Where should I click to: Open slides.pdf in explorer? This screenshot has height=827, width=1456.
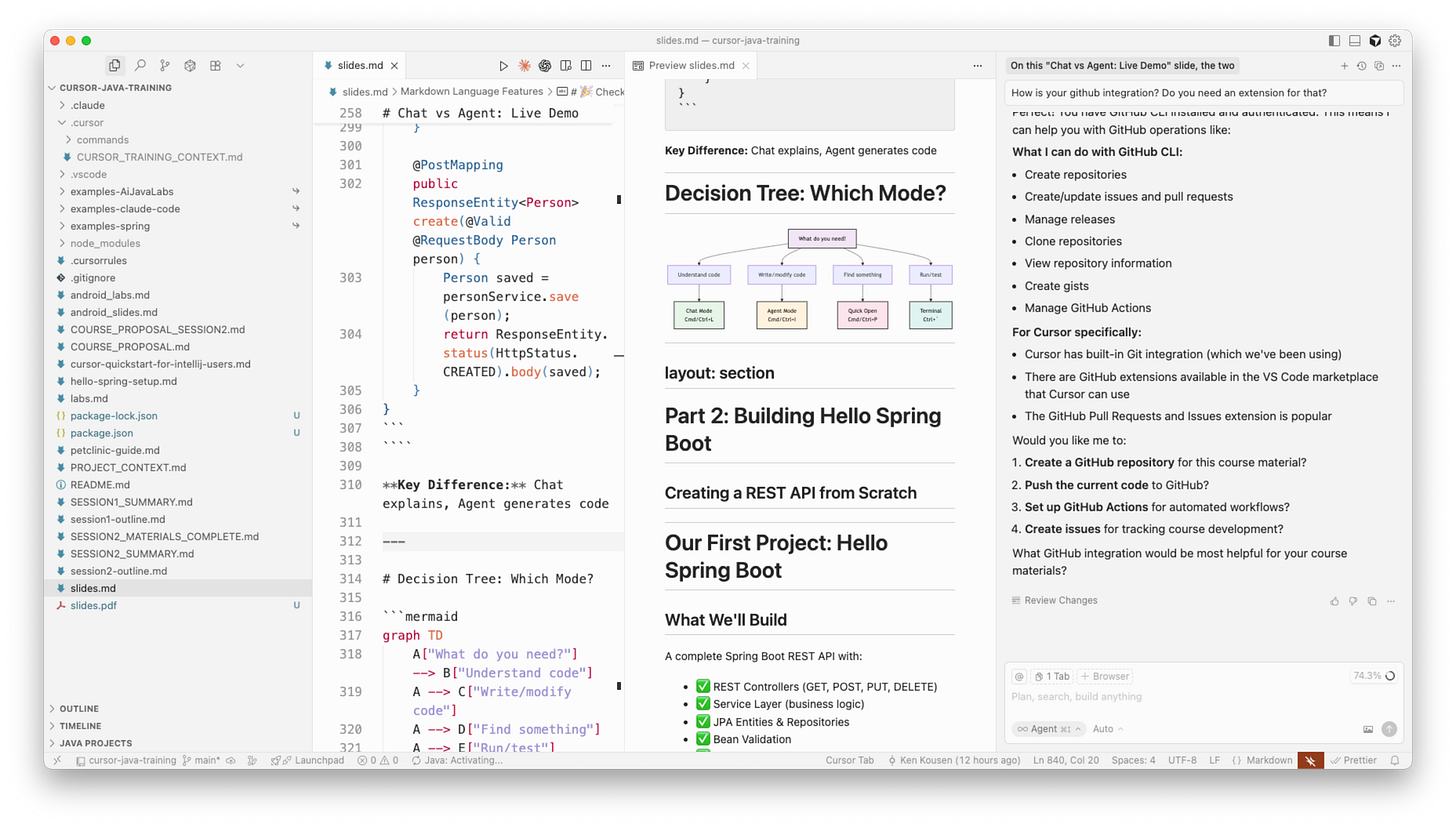[177, 606]
